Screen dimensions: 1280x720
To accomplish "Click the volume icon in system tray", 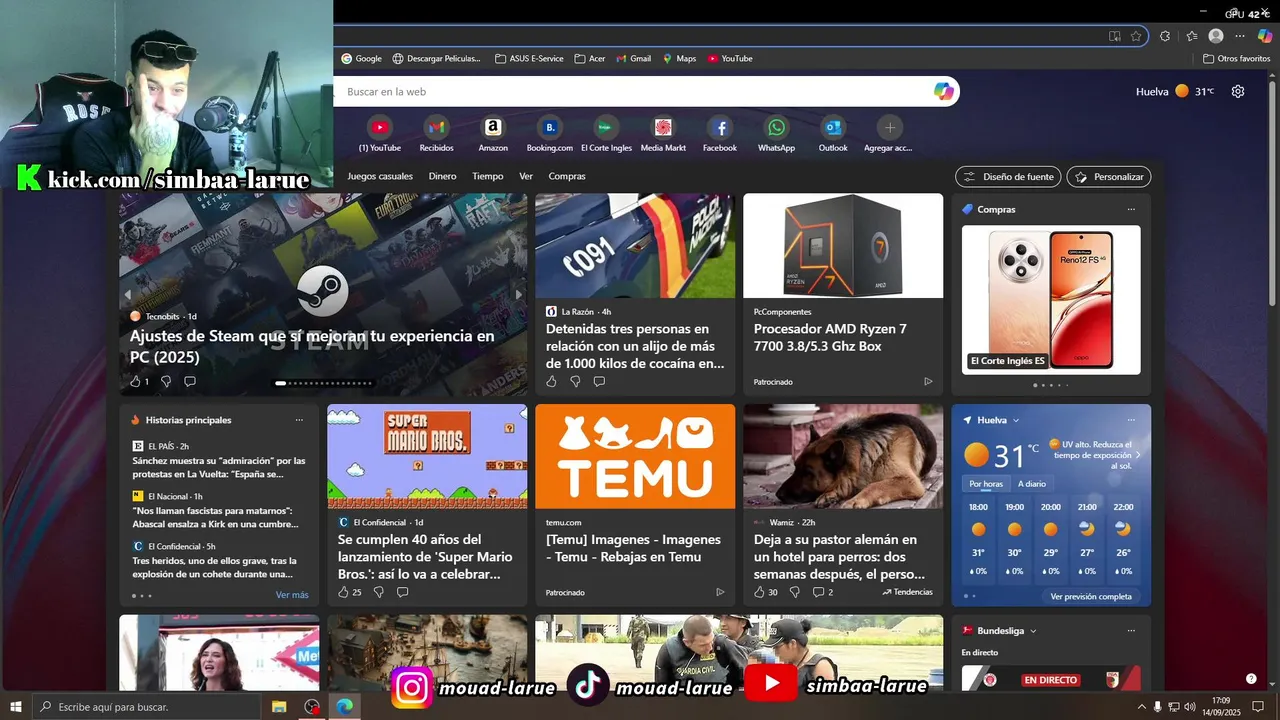I will 1189,707.
